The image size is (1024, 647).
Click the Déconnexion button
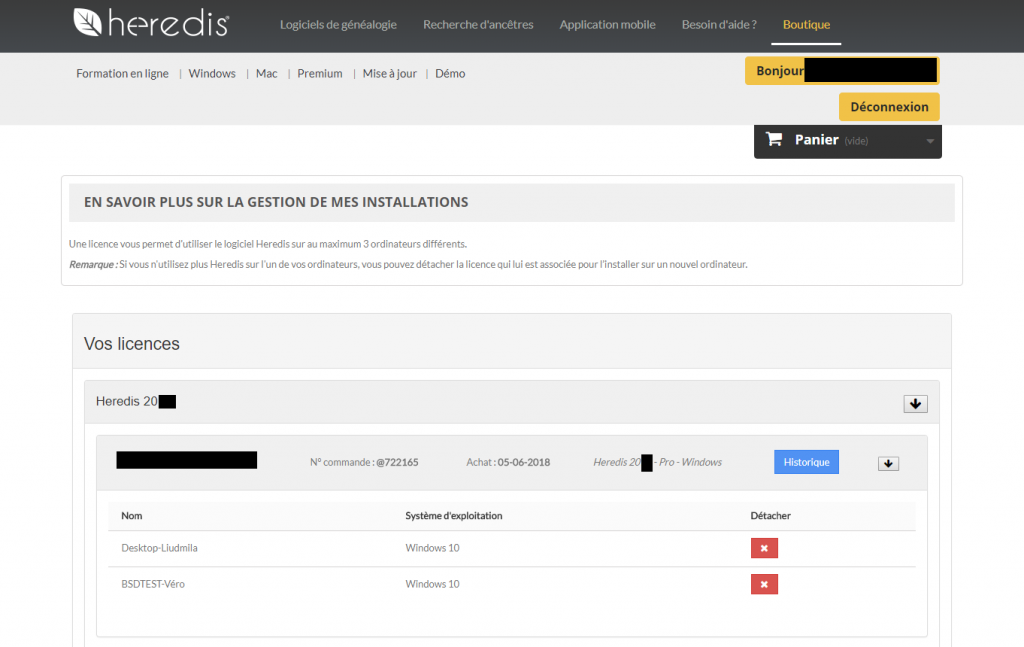(x=888, y=106)
